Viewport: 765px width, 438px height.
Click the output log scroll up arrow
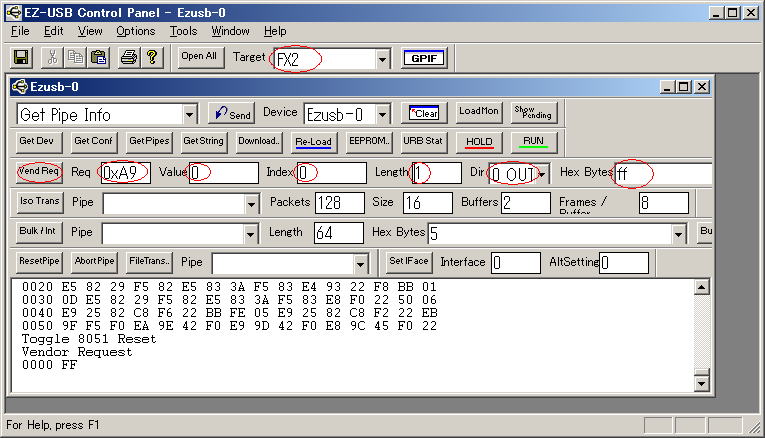click(701, 287)
